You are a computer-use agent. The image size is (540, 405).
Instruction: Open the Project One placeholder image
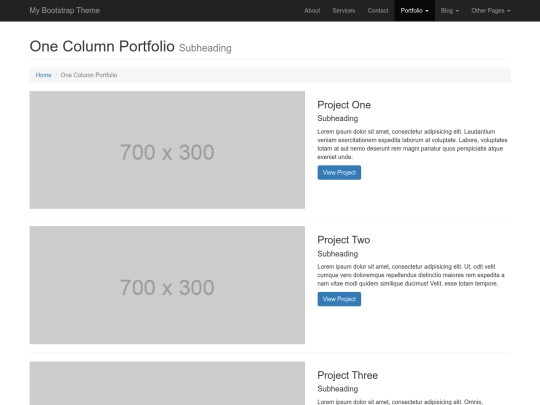point(167,150)
